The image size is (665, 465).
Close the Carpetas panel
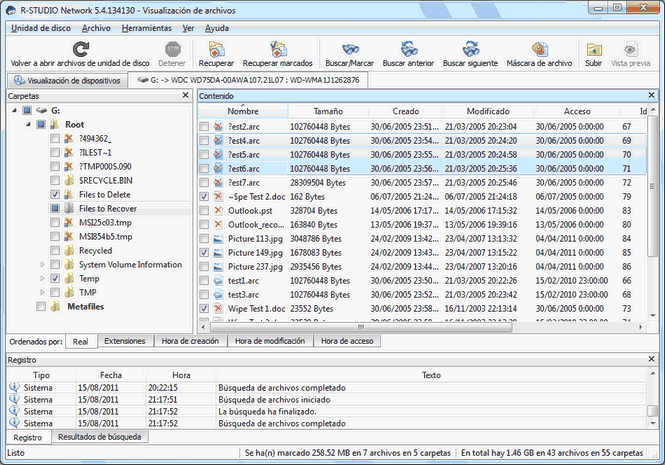(185, 95)
